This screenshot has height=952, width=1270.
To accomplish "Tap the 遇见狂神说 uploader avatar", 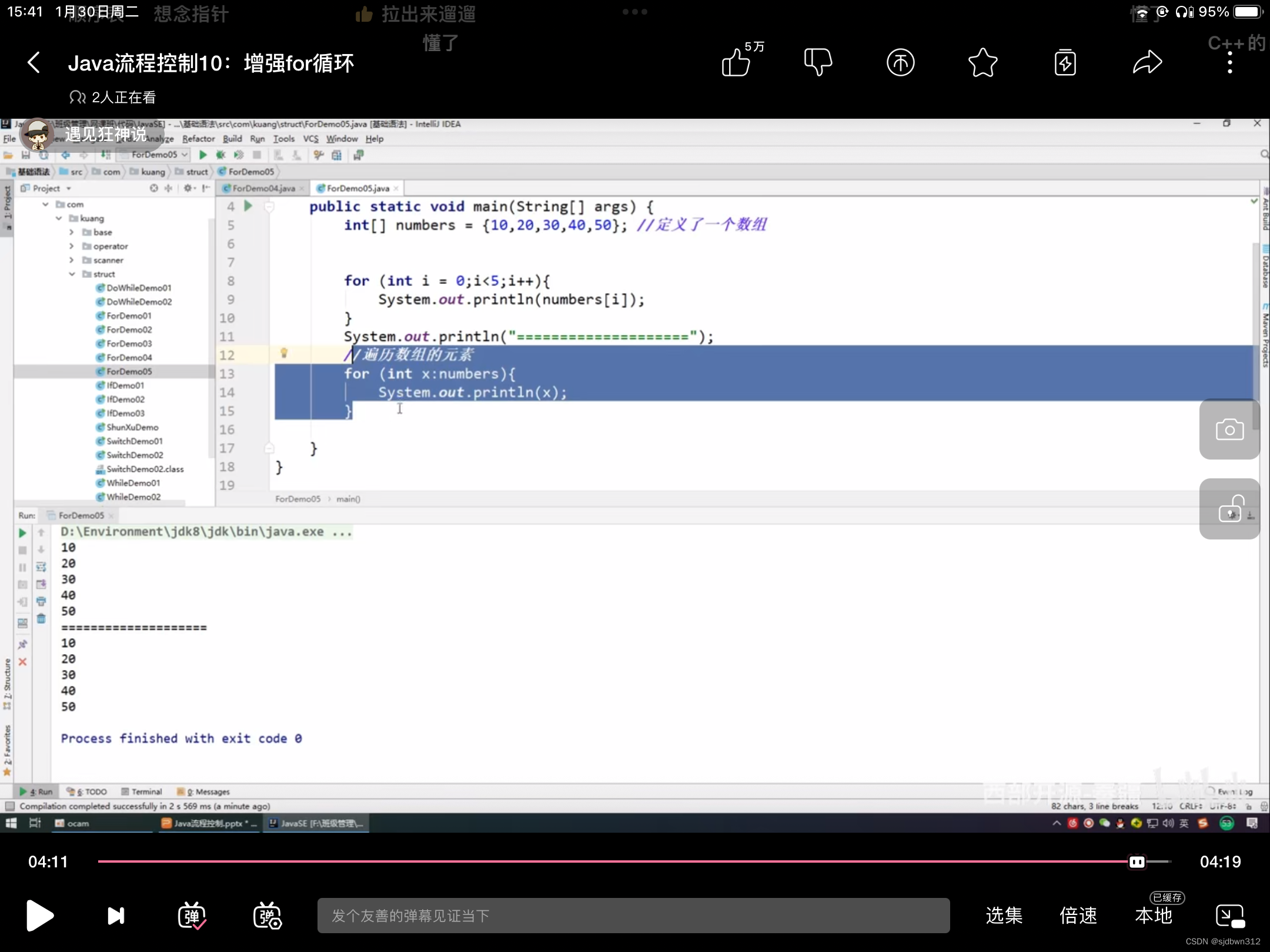I will [38, 135].
